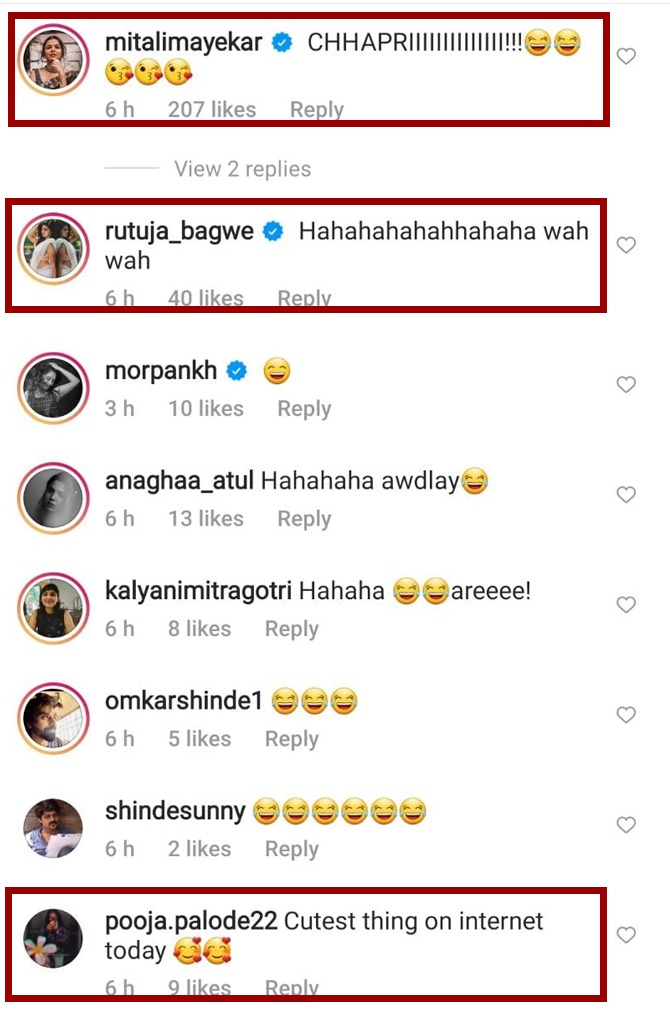Like omkarshinde1's laughing emoji comment

click(626, 715)
